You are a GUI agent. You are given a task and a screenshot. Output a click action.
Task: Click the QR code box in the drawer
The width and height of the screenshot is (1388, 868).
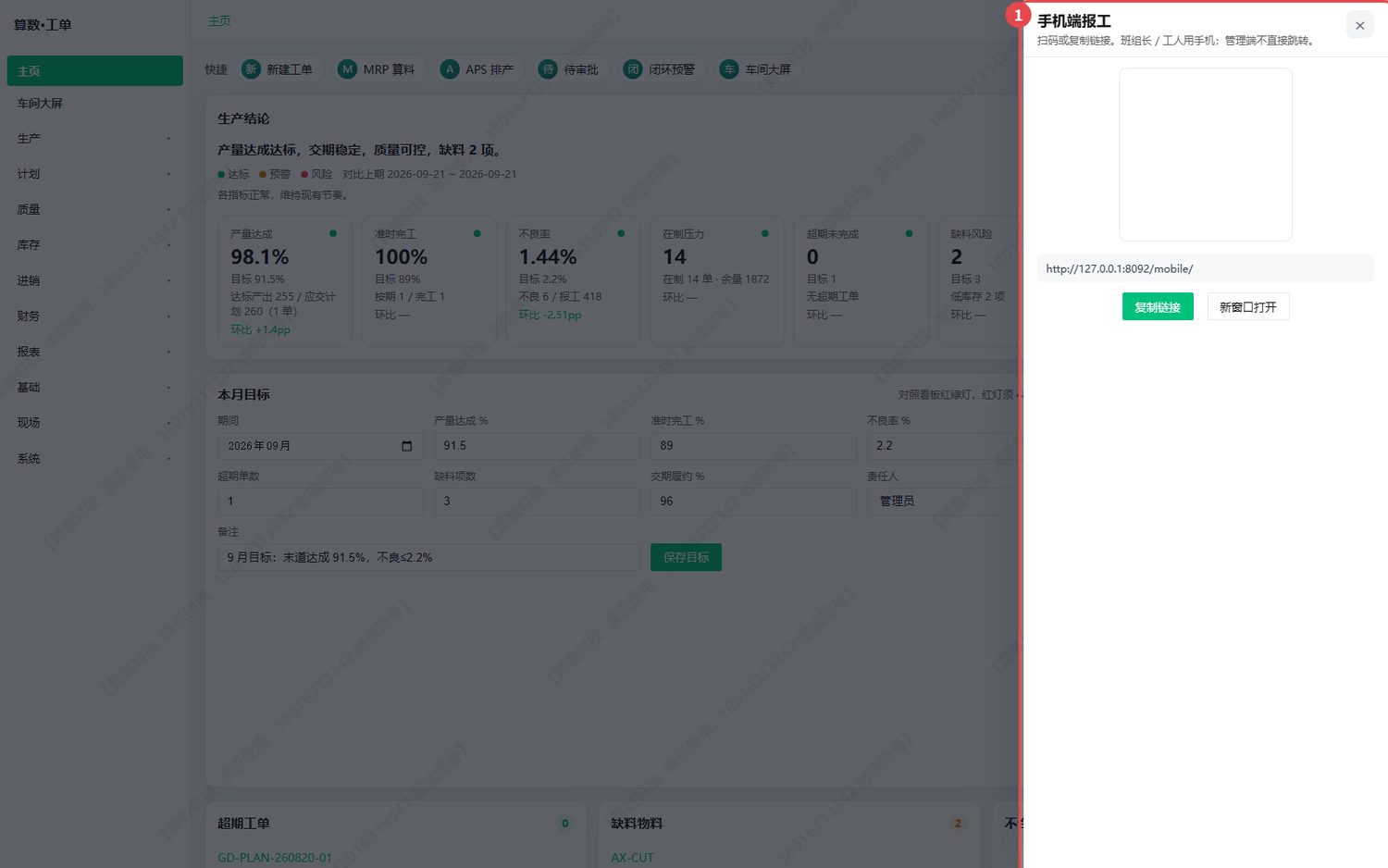pos(1205,155)
